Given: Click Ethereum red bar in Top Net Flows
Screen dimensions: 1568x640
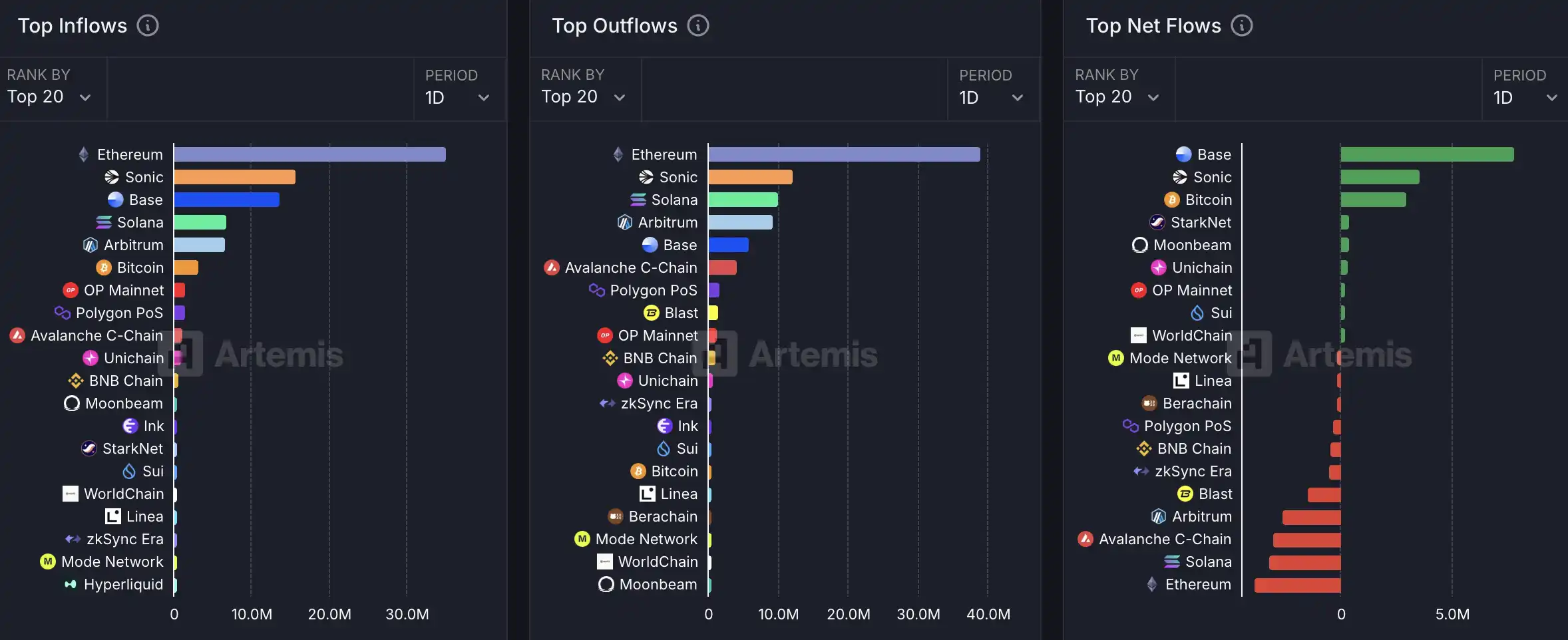Looking at the screenshot, I should 1298,585.
